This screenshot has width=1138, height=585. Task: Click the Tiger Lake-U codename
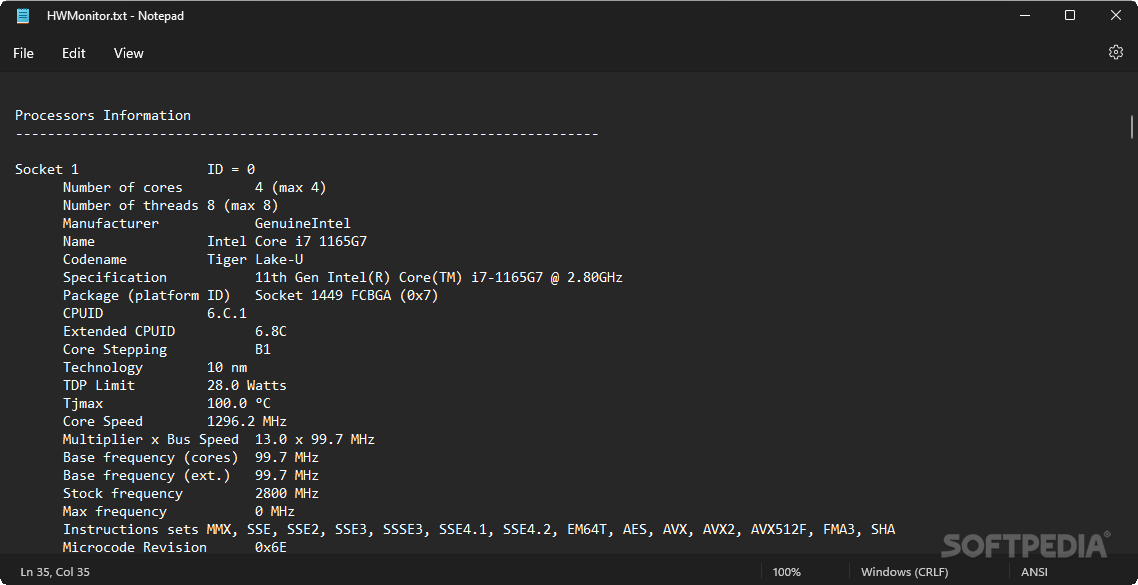tap(255, 259)
